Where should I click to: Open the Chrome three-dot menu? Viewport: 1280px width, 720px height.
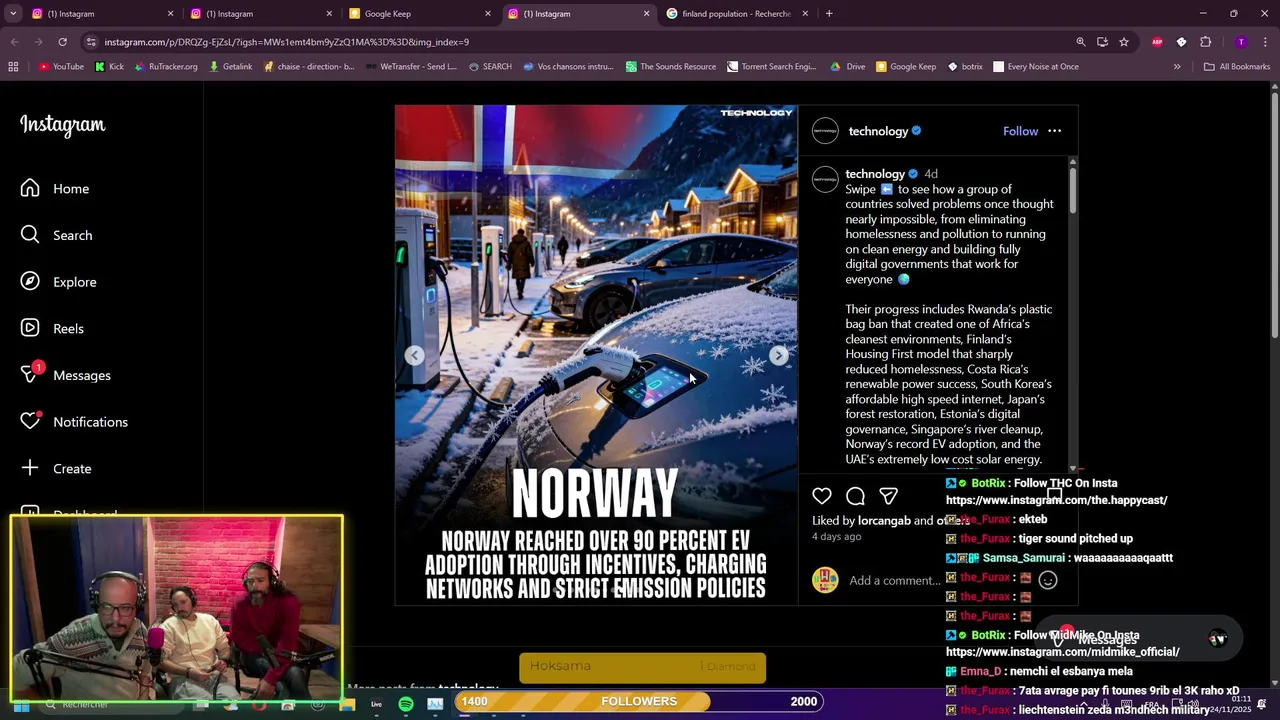[x=1266, y=42]
